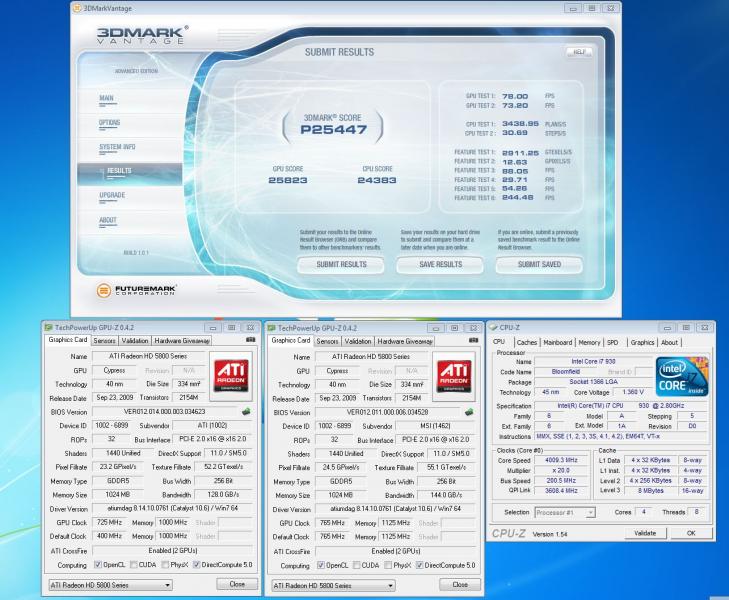
Task: Click the Submit Results button
Action: 341,264
